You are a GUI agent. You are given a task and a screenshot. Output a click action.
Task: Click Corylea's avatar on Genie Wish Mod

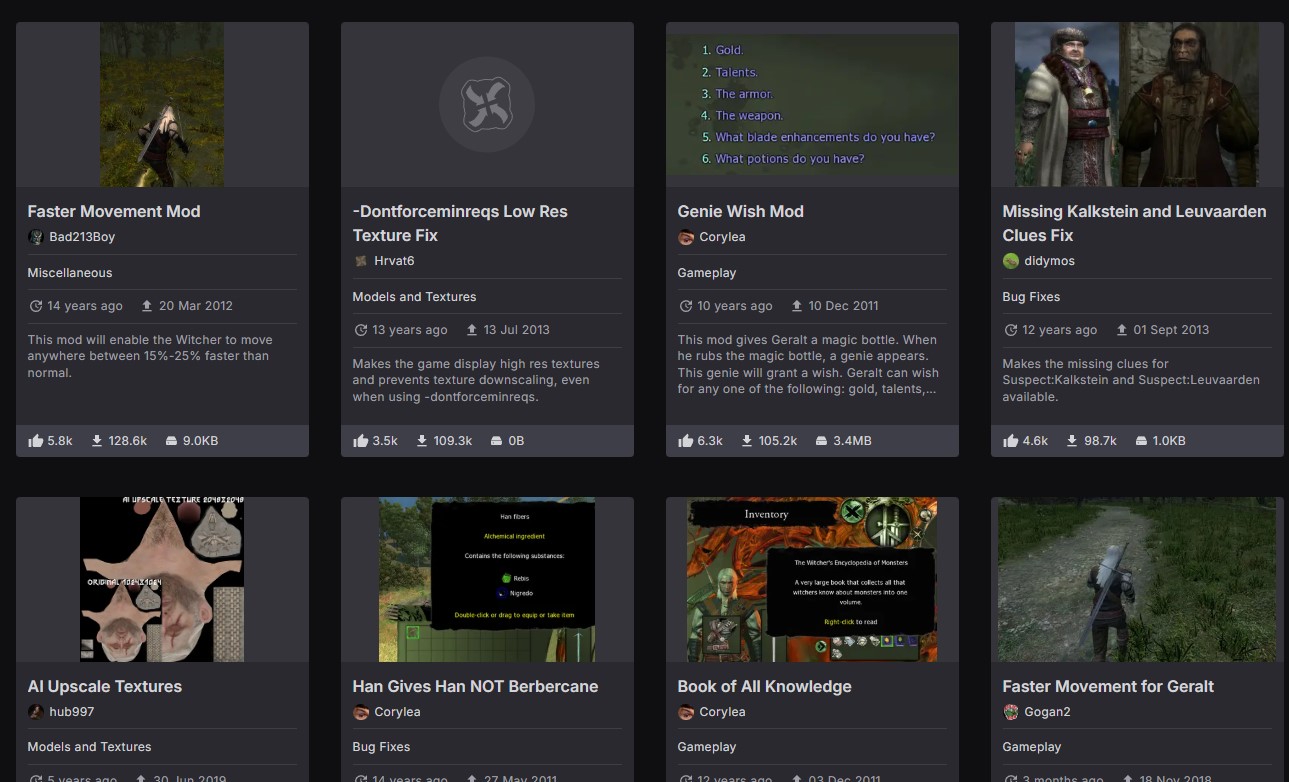tap(686, 237)
